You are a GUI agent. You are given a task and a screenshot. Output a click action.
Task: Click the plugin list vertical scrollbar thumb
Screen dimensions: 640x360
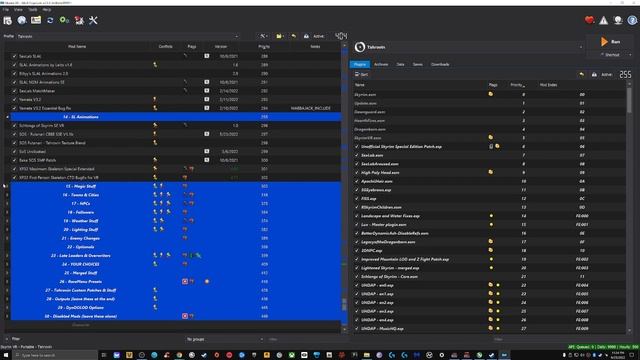[x=629, y=100]
